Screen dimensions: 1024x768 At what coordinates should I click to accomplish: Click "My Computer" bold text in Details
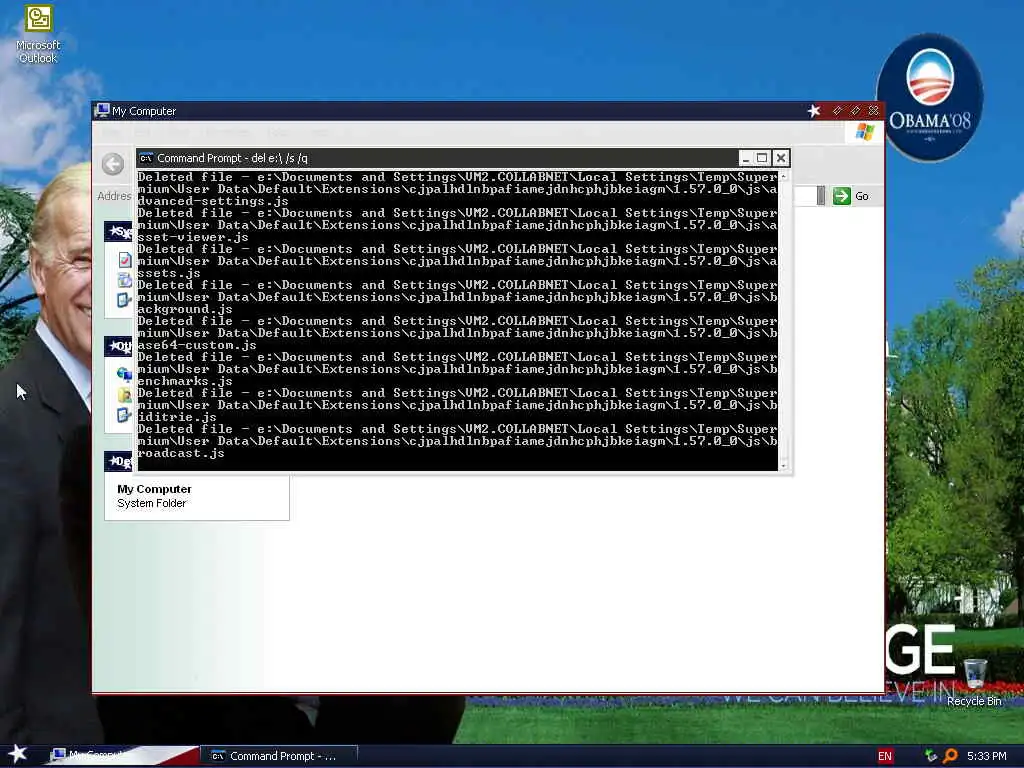[x=154, y=489]
